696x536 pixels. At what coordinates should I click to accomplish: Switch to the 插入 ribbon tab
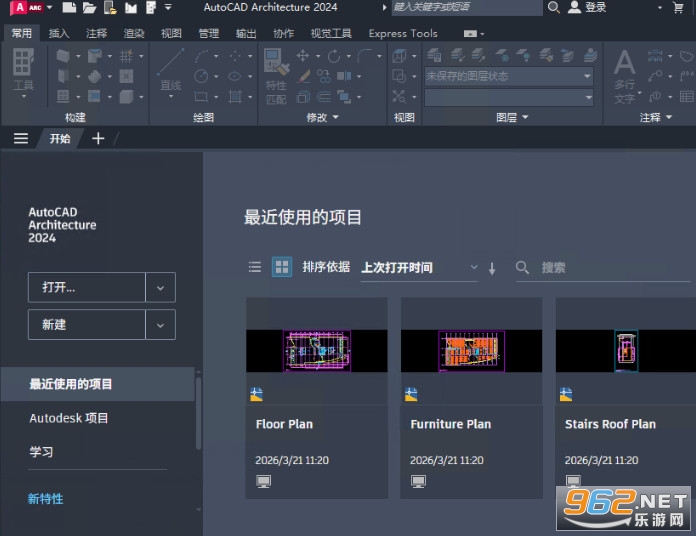(x=59, y=33)
